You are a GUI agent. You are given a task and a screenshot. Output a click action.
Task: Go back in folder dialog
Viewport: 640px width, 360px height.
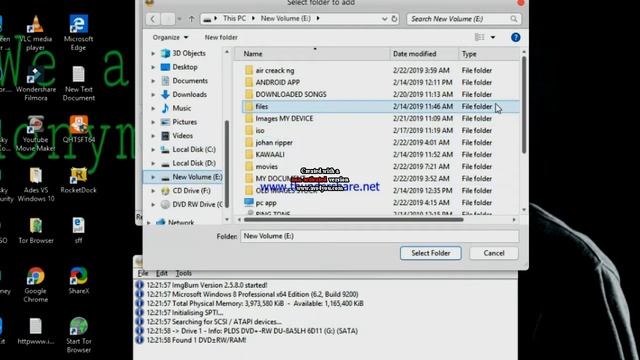pyautogui.click(x=153, y=19)
